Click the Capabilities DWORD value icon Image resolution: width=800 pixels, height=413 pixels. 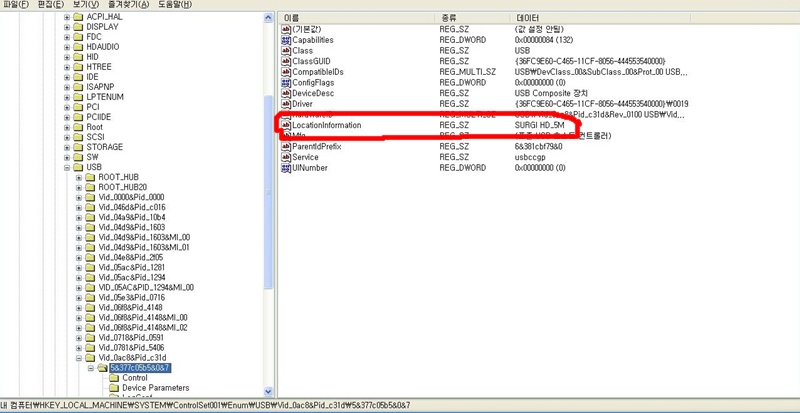285,40
